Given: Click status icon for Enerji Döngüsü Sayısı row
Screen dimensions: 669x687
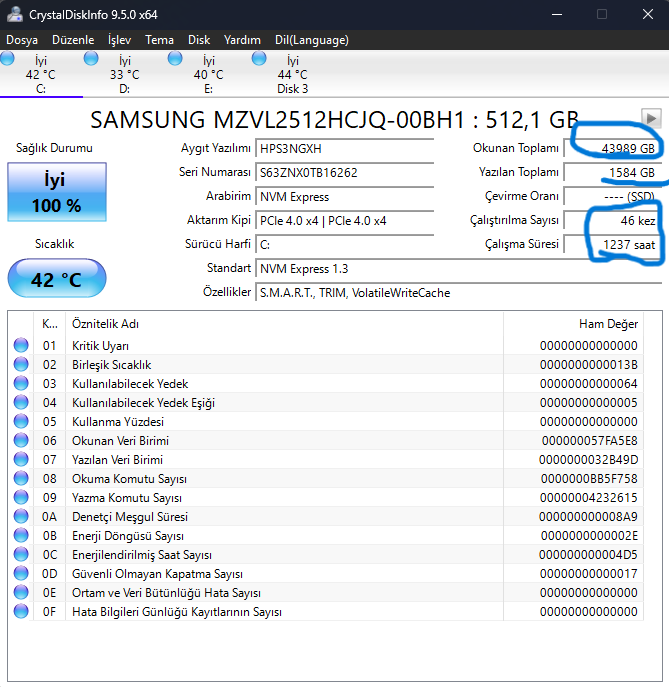Looking at the screenshot, I should pos(21,535).
